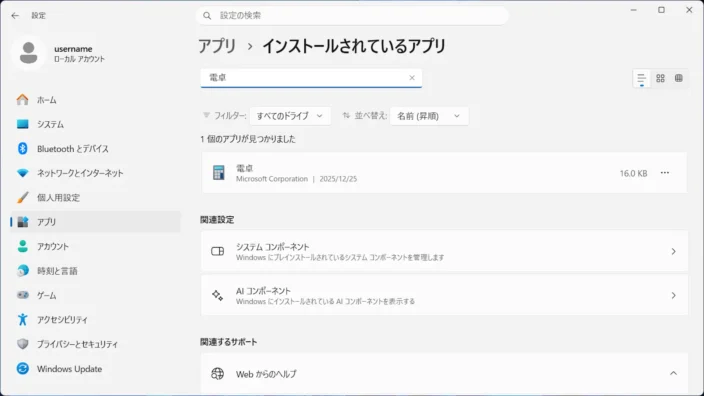Open the システム settings page

click(x=96, y=124)
